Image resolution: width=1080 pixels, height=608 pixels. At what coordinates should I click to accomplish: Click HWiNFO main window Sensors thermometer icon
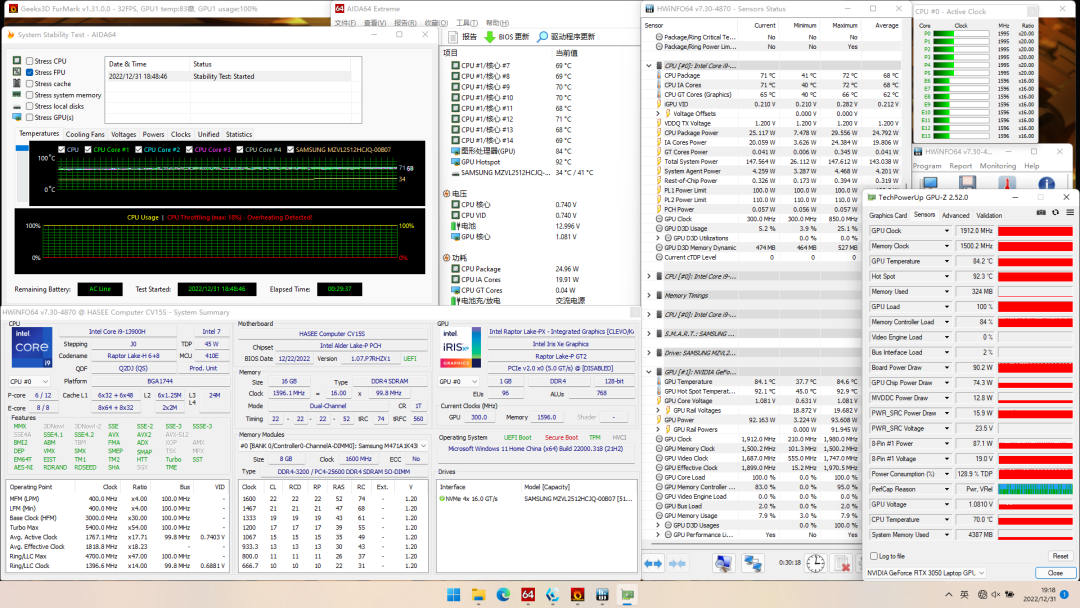click(x=1007, y=183)
